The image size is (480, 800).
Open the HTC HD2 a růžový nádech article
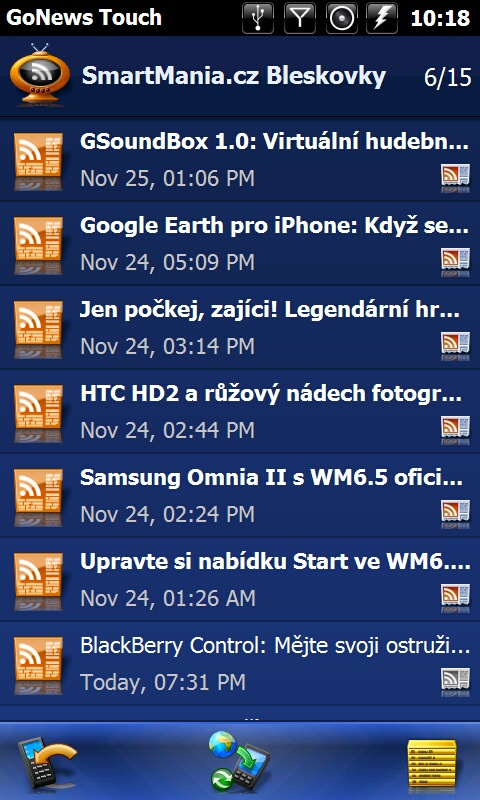[x=240, y=412]
